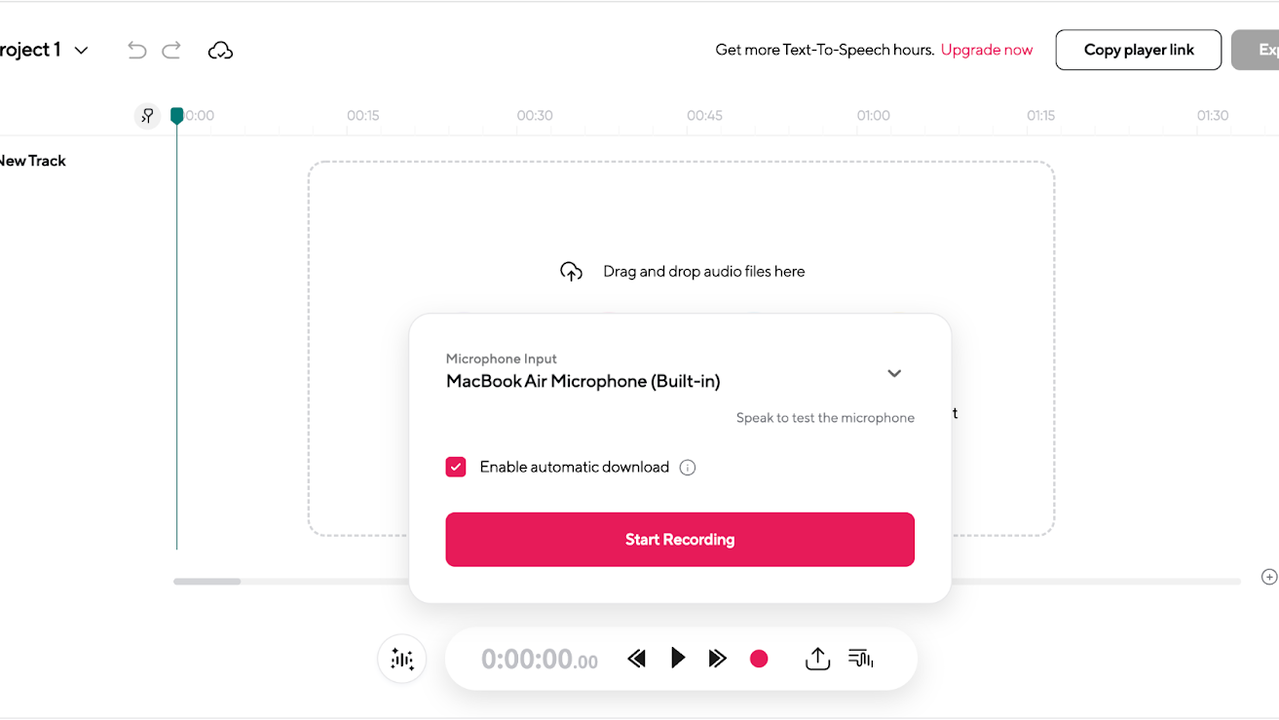Click the pin icon beside the timeline ruler
The image size is (1279, 720).
click(x=147, y=116)
